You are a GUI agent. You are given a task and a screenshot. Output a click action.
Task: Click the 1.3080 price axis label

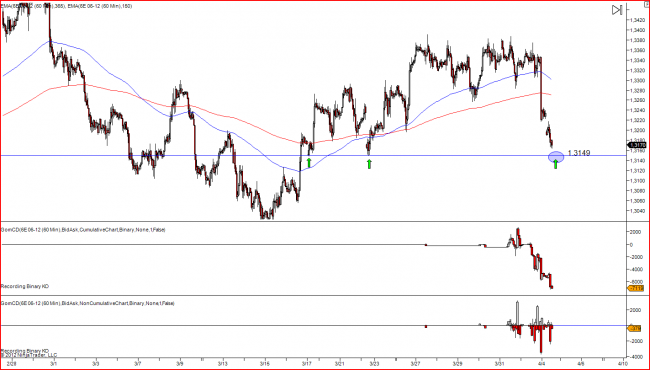pyautogui.click(x=638, y=191)
